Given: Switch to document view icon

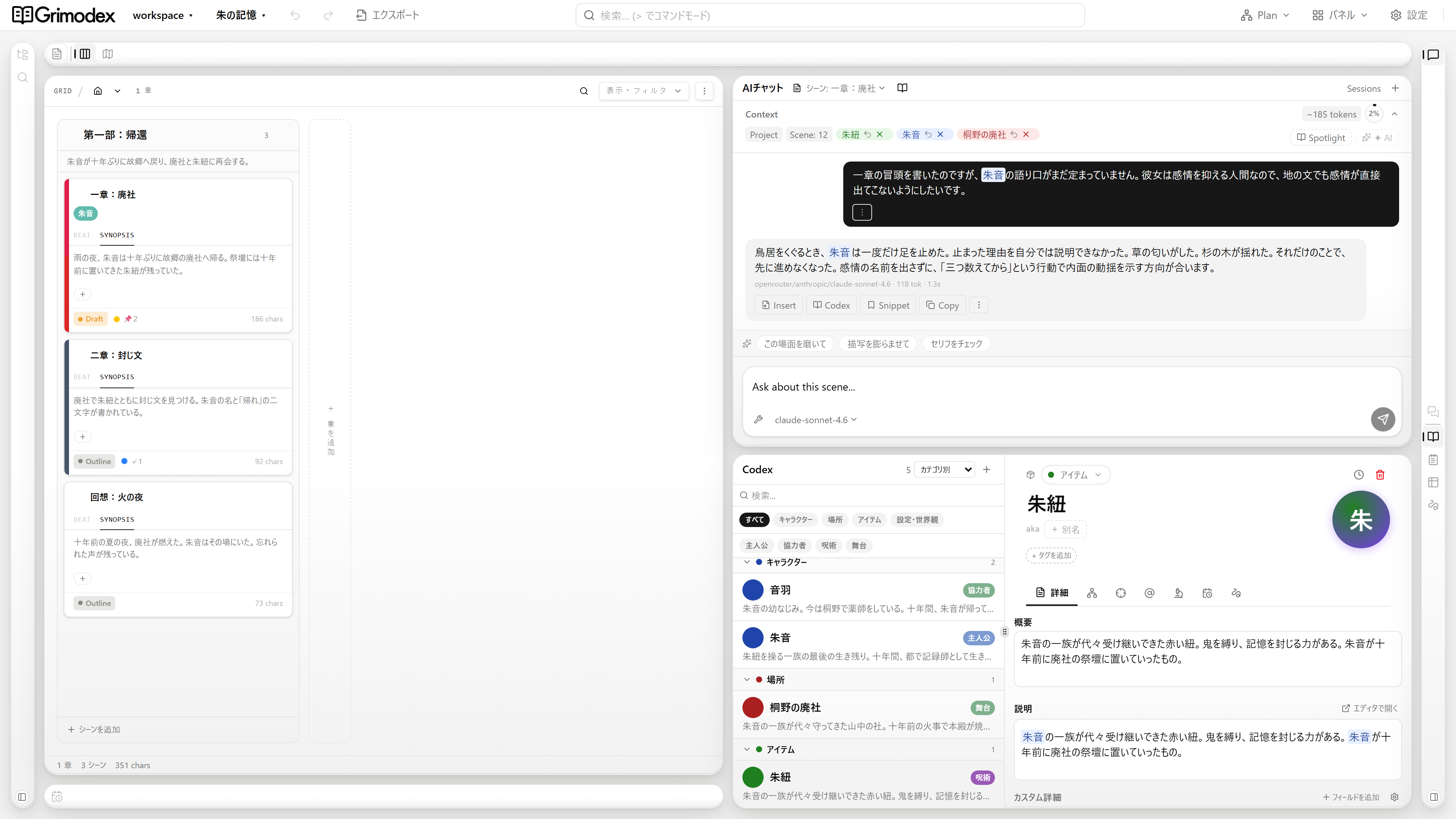Looking at the screenshot, I should tap(56, 54).
